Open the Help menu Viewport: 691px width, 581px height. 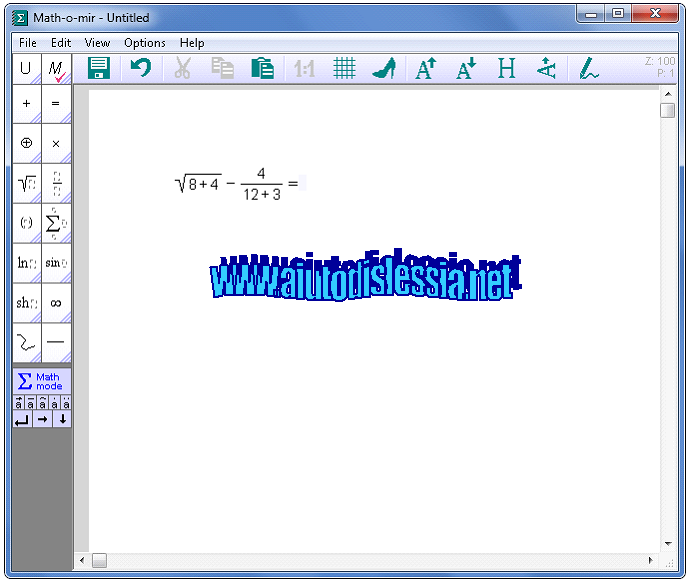point(192,43)
